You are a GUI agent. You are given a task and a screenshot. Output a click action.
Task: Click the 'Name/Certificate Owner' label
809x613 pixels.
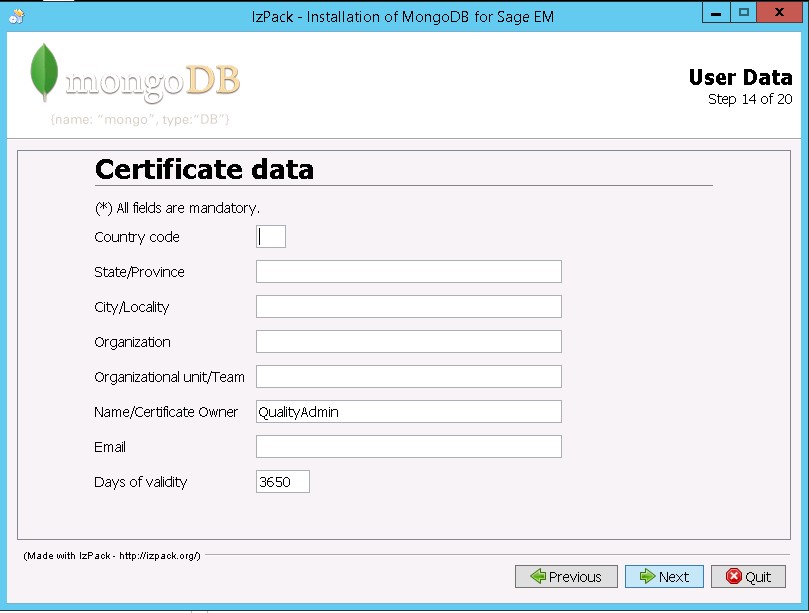point(166,412)
